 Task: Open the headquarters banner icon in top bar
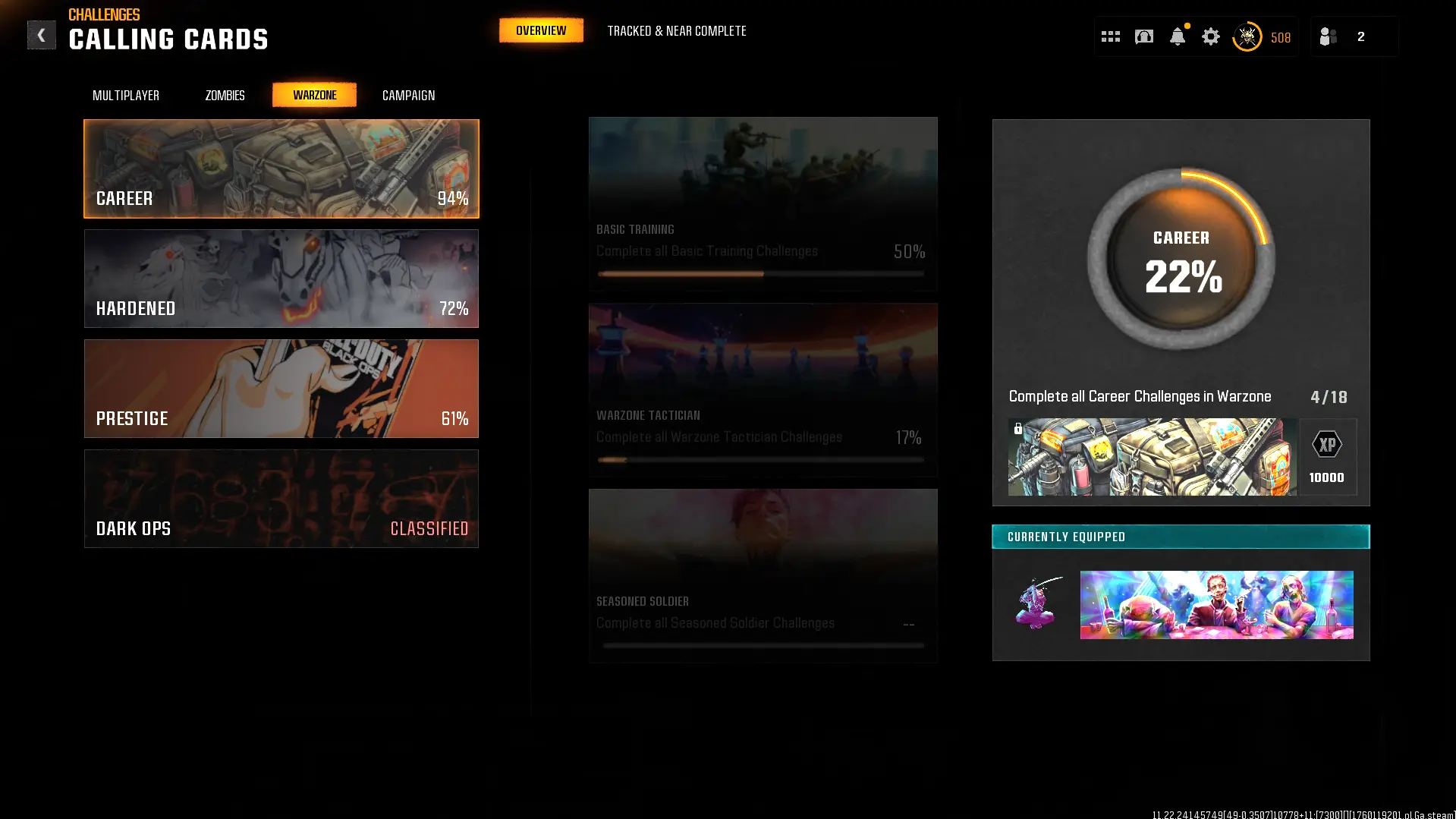[1143, 36]
